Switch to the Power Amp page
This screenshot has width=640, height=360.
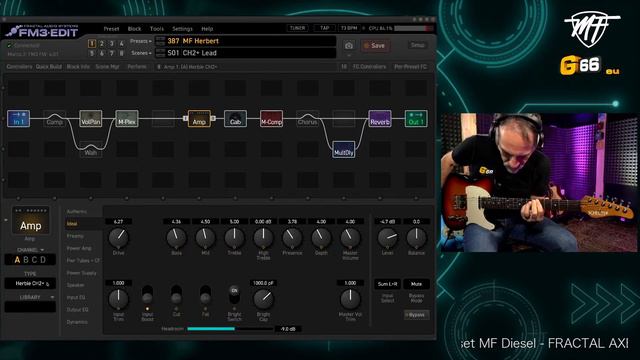tap(79, 248)
